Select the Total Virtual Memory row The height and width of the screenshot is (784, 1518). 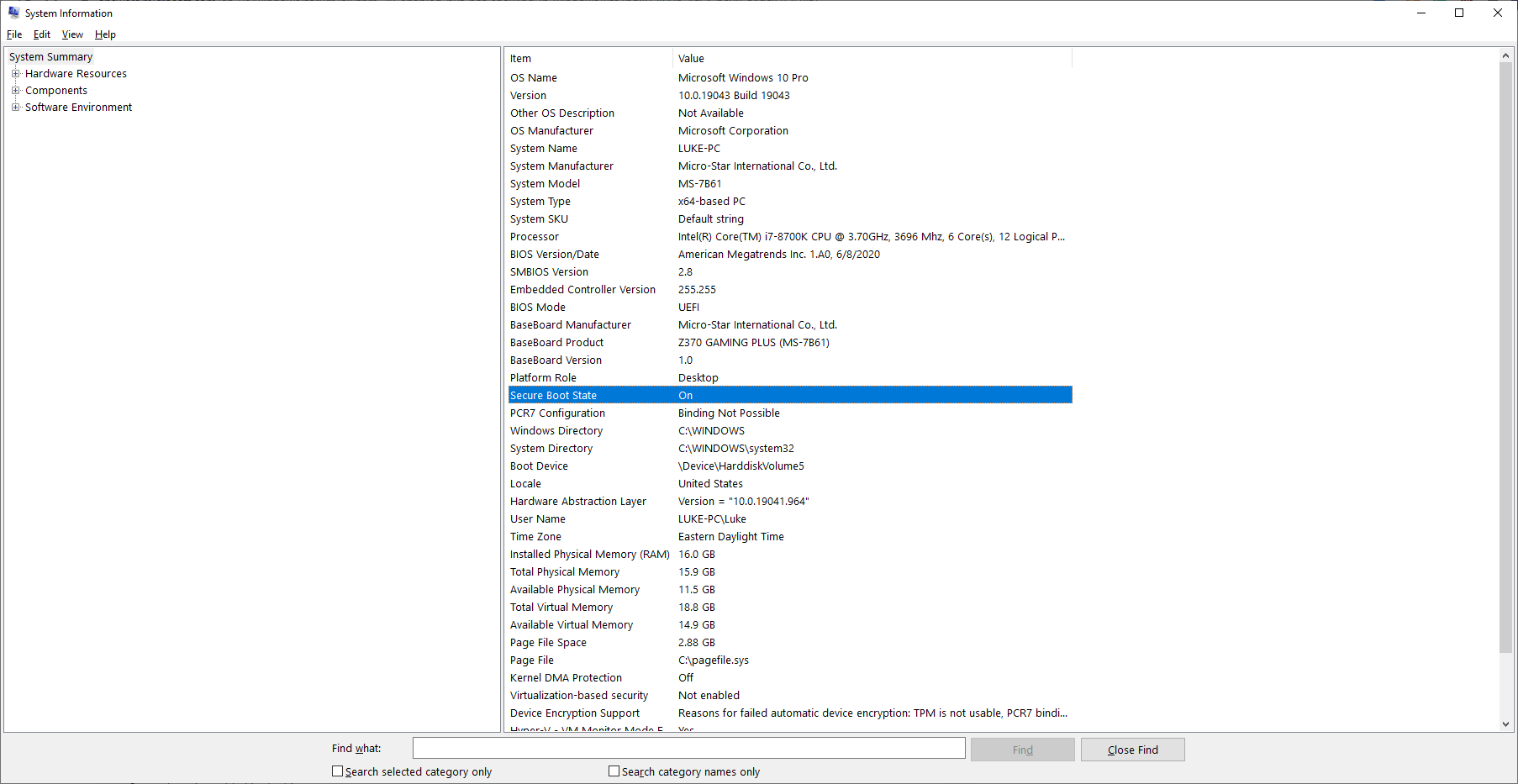(x=790, y=608)
